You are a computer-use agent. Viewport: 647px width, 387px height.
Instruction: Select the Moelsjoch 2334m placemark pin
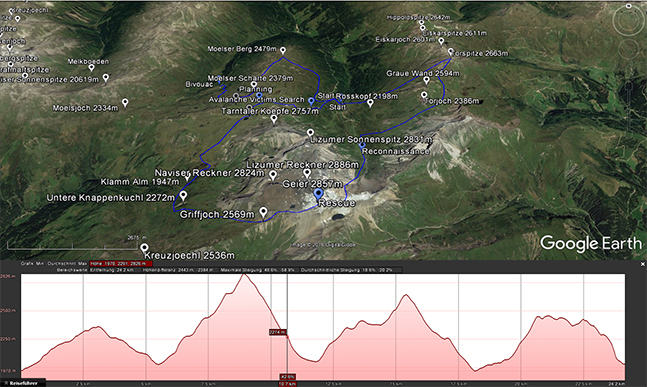(x=125, y=102)
